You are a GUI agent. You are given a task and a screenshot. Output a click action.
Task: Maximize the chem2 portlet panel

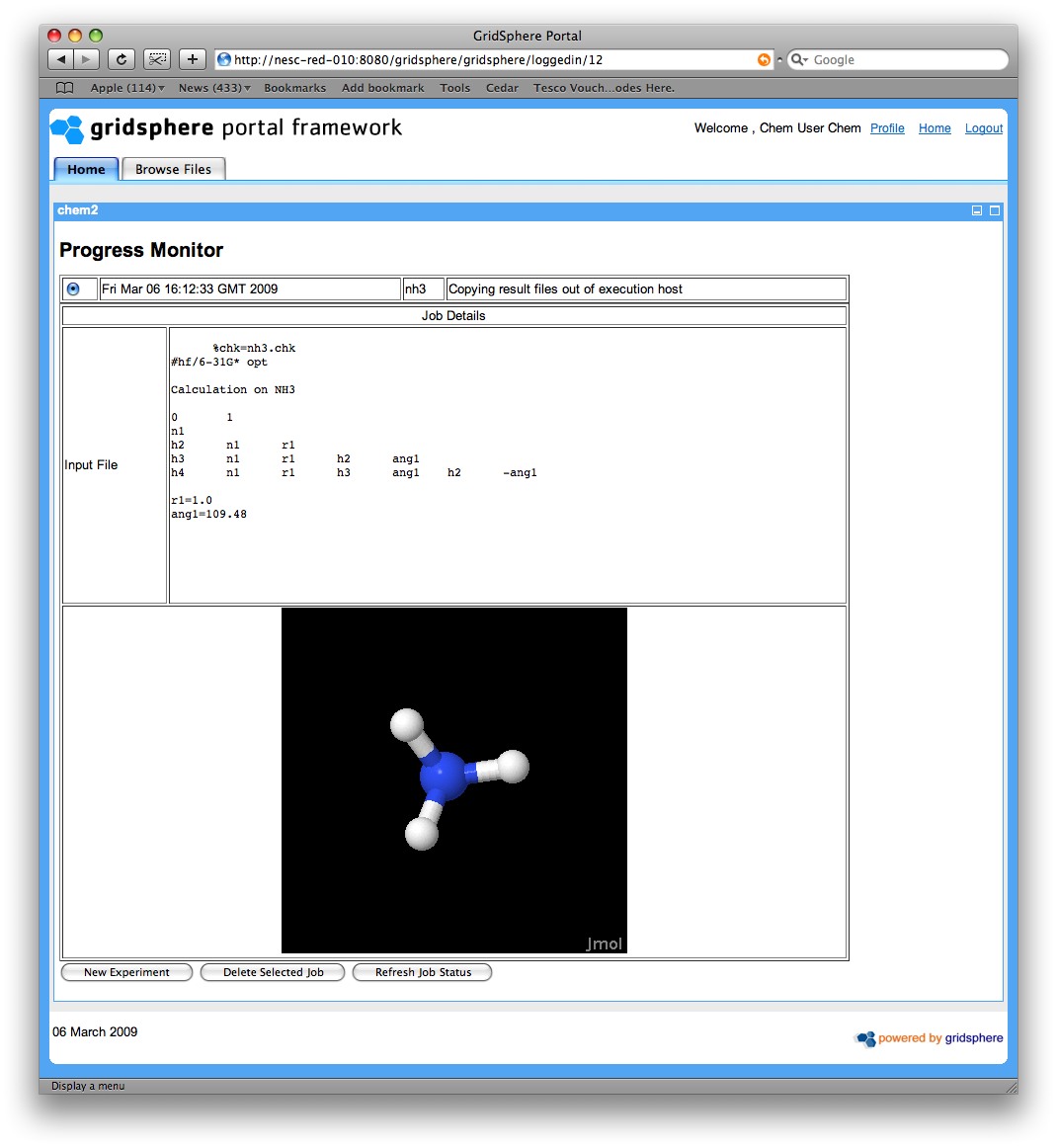click(995, 210)
